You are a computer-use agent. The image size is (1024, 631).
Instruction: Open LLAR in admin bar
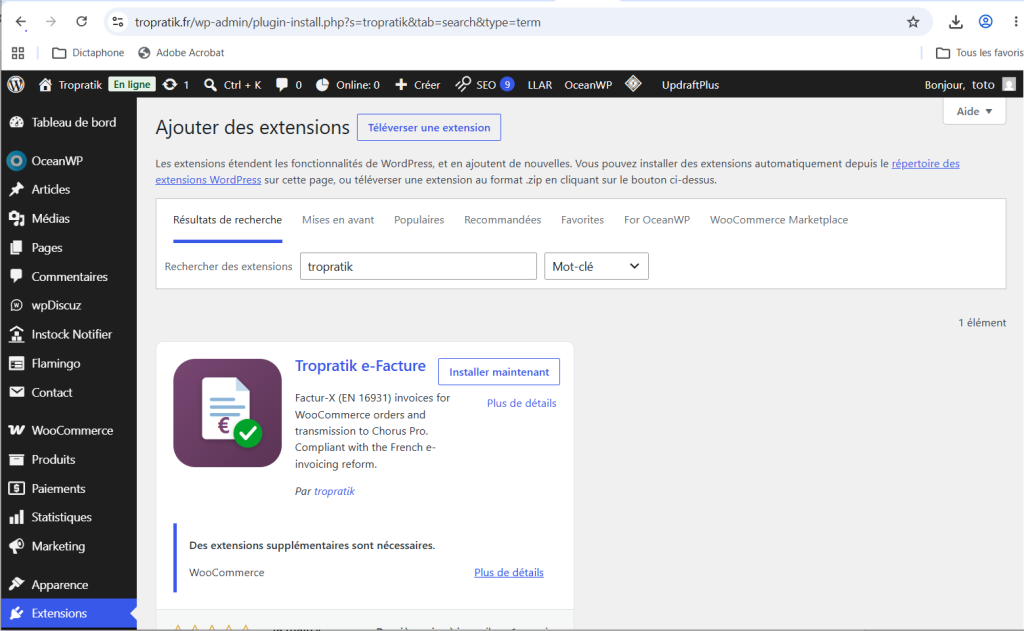(x=539, y=85)
